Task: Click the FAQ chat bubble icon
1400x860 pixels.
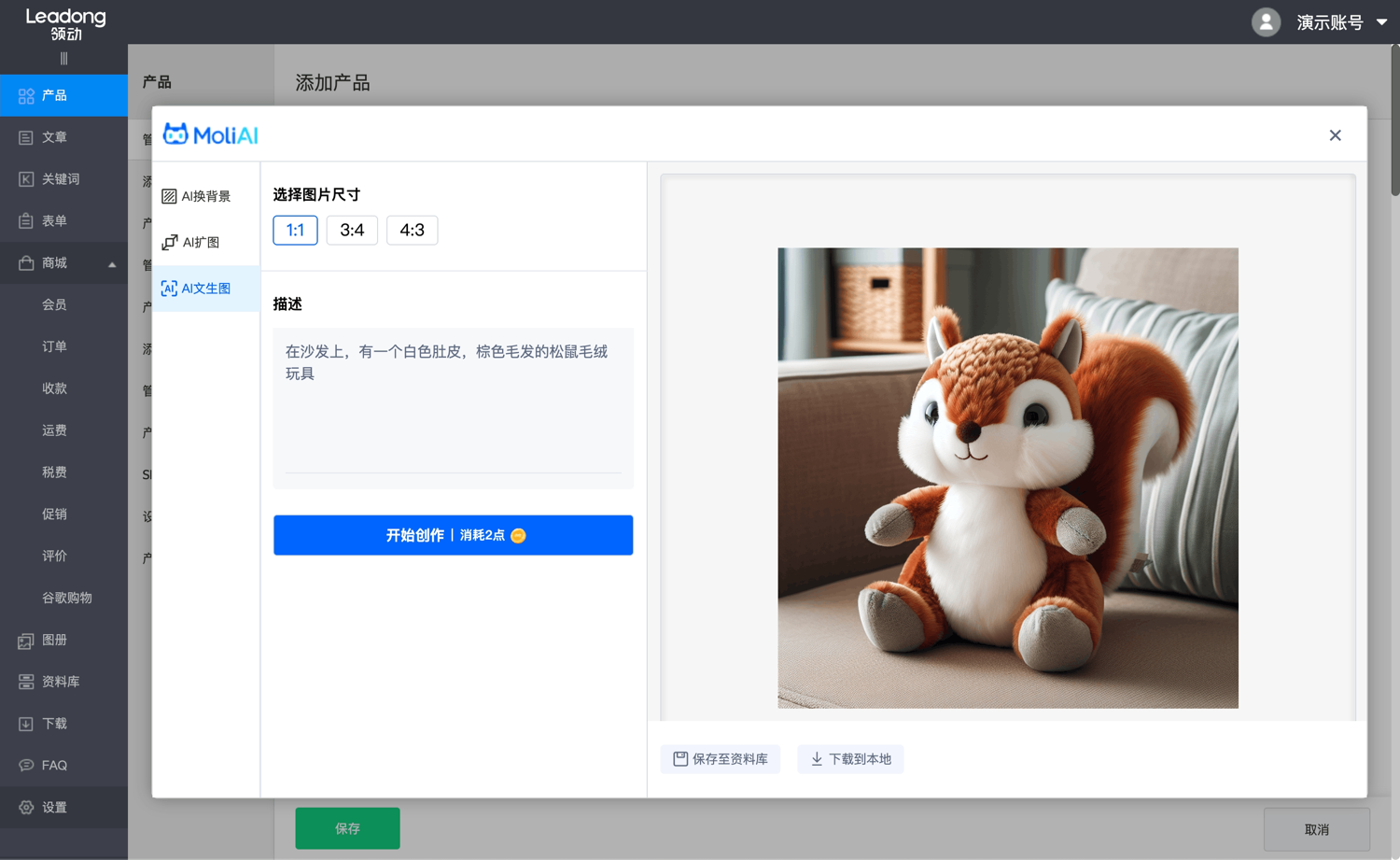Action: pos(26,766)
